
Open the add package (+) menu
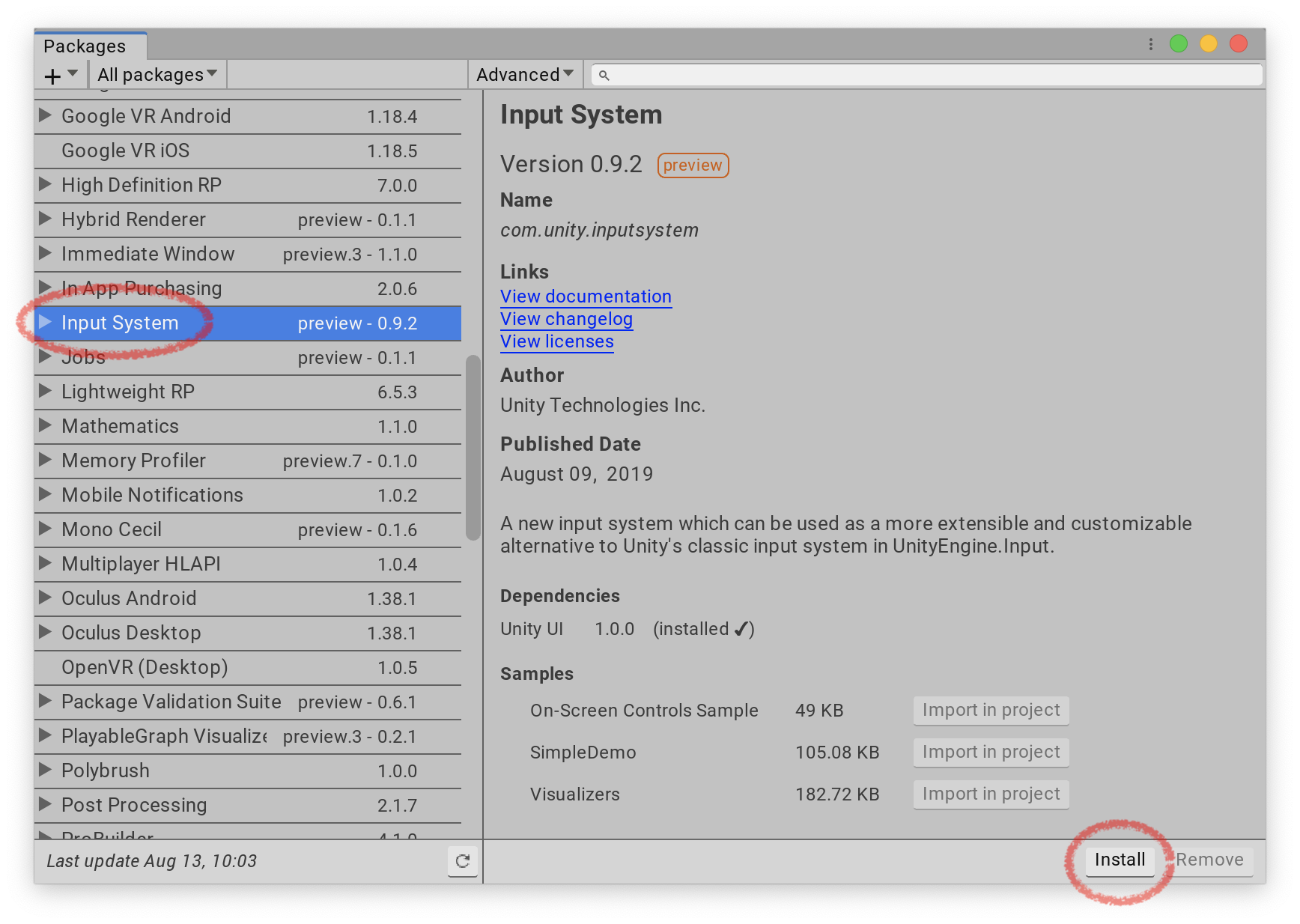pyautogui.click(x=58, y=74)
